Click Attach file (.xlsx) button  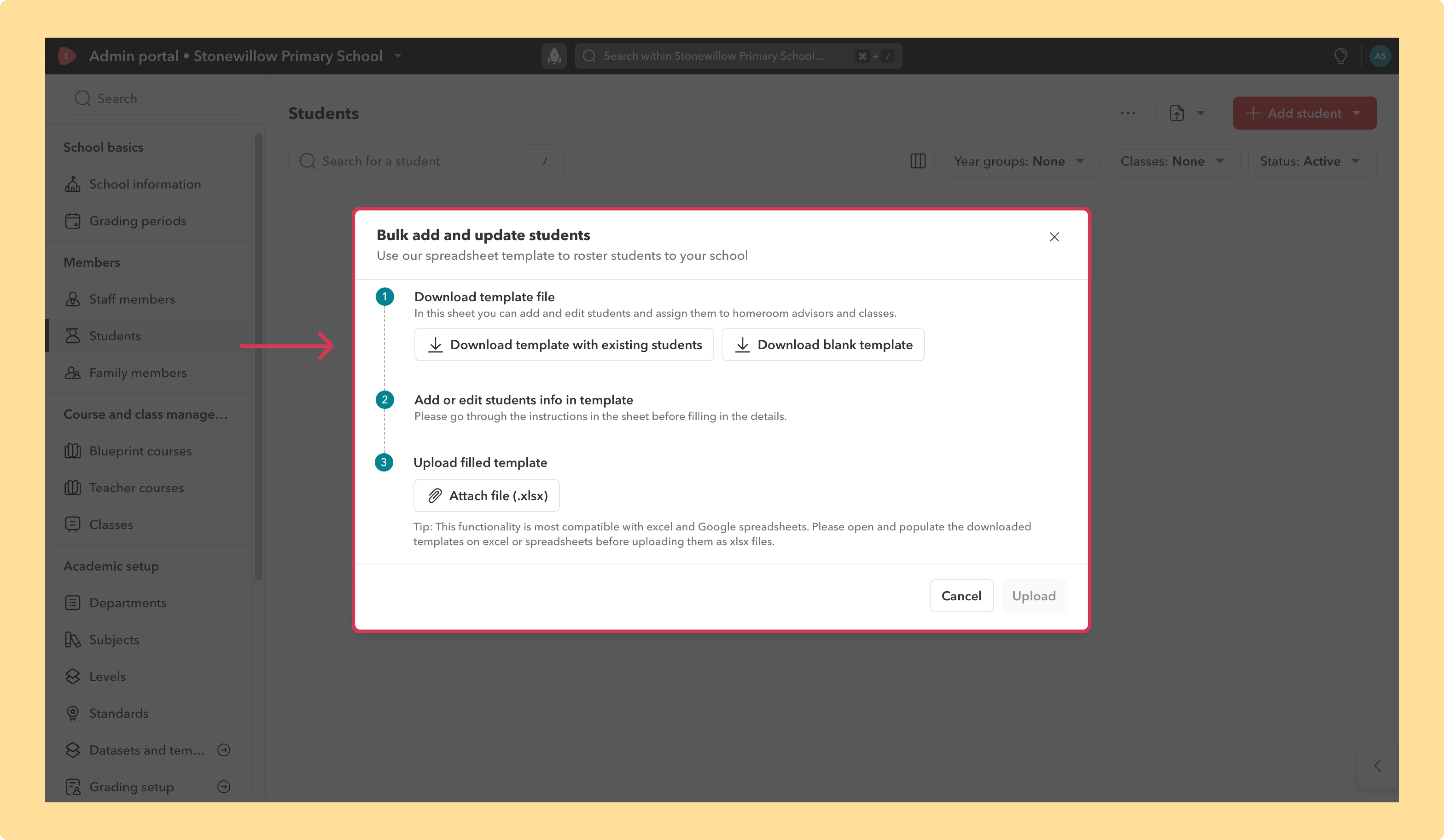(487, 496)
